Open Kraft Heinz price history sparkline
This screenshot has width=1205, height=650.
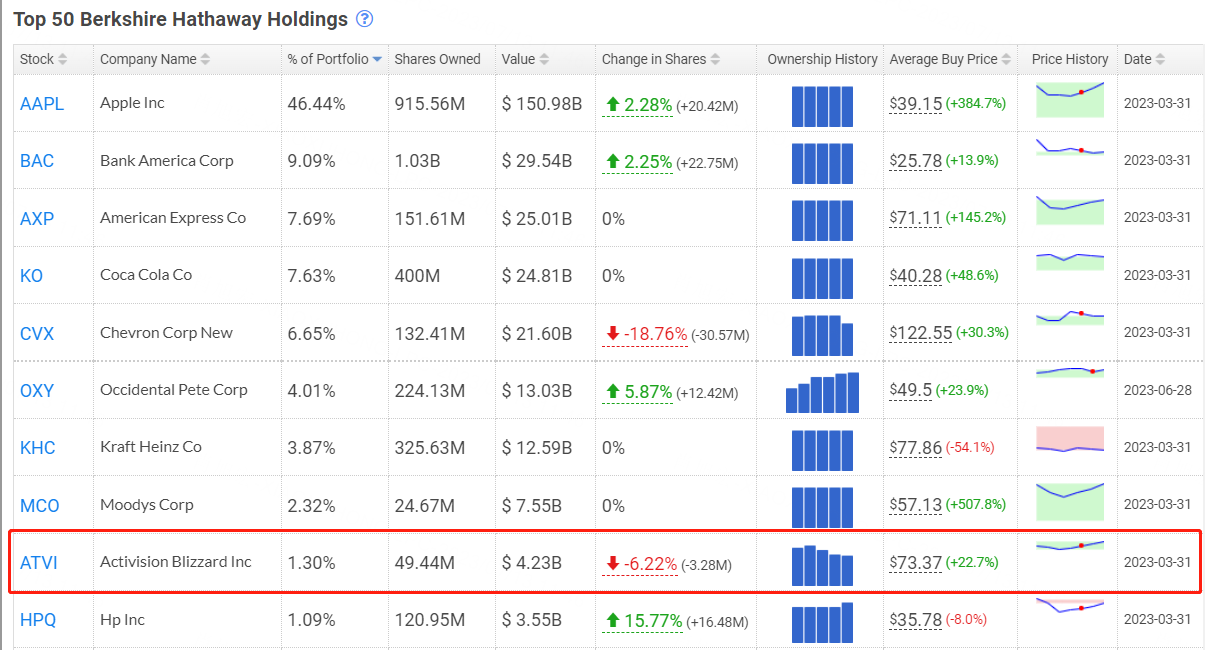[x=1070, y=440]
